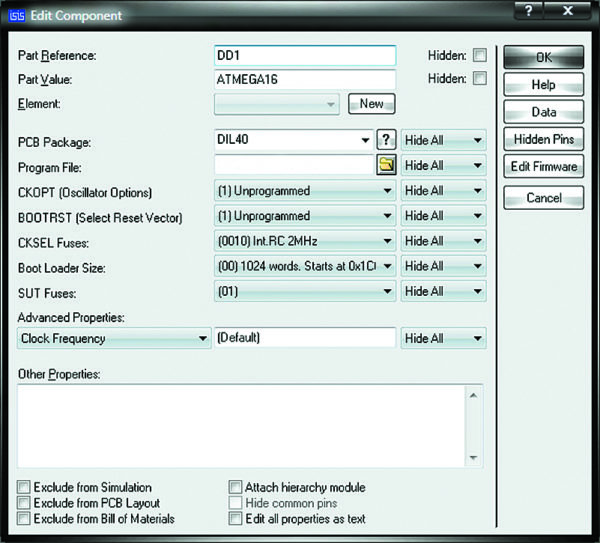Open the Advanced Properties Clock Frequency dropdown

point(114,338)
